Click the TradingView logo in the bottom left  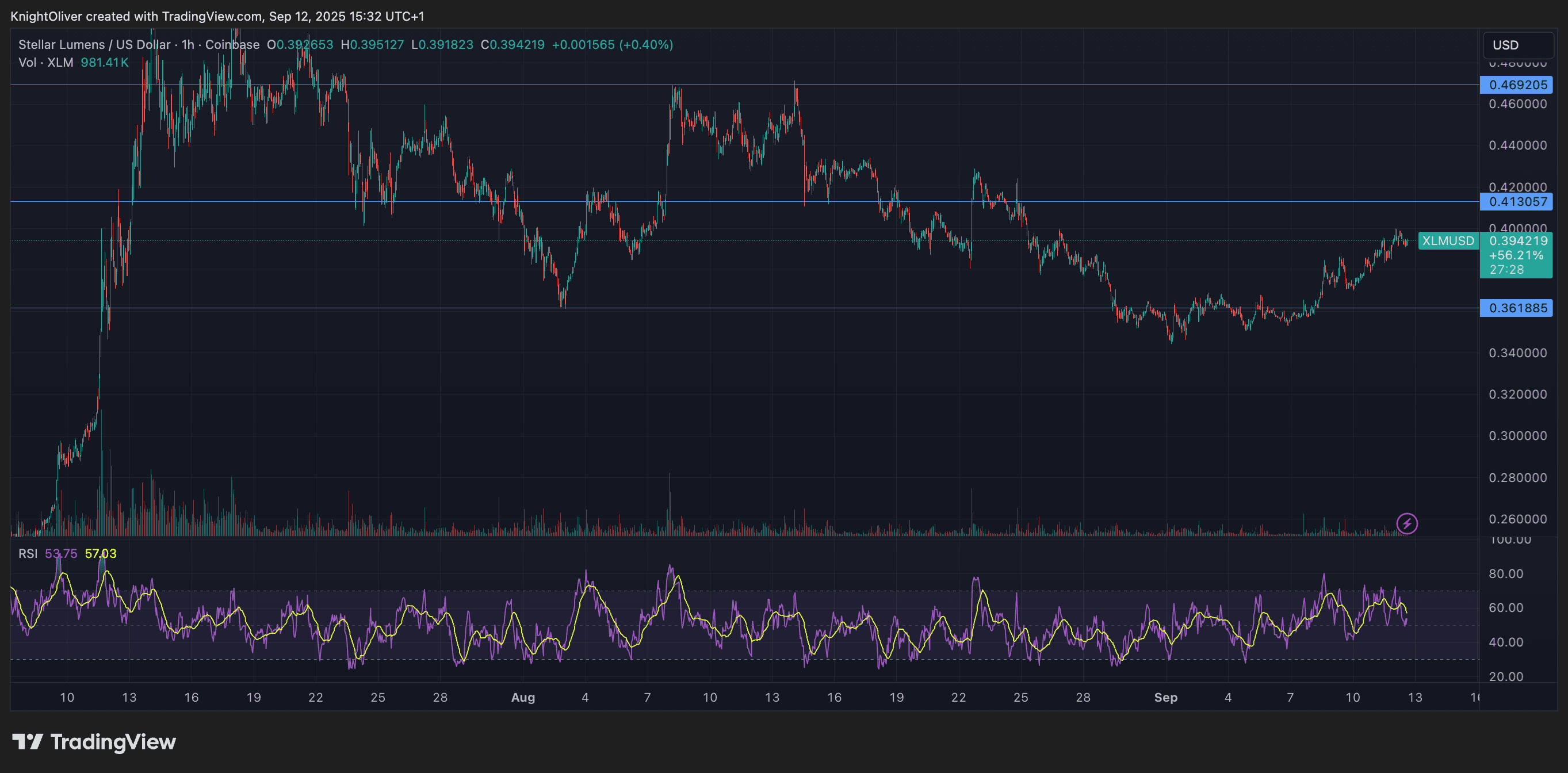94,741
